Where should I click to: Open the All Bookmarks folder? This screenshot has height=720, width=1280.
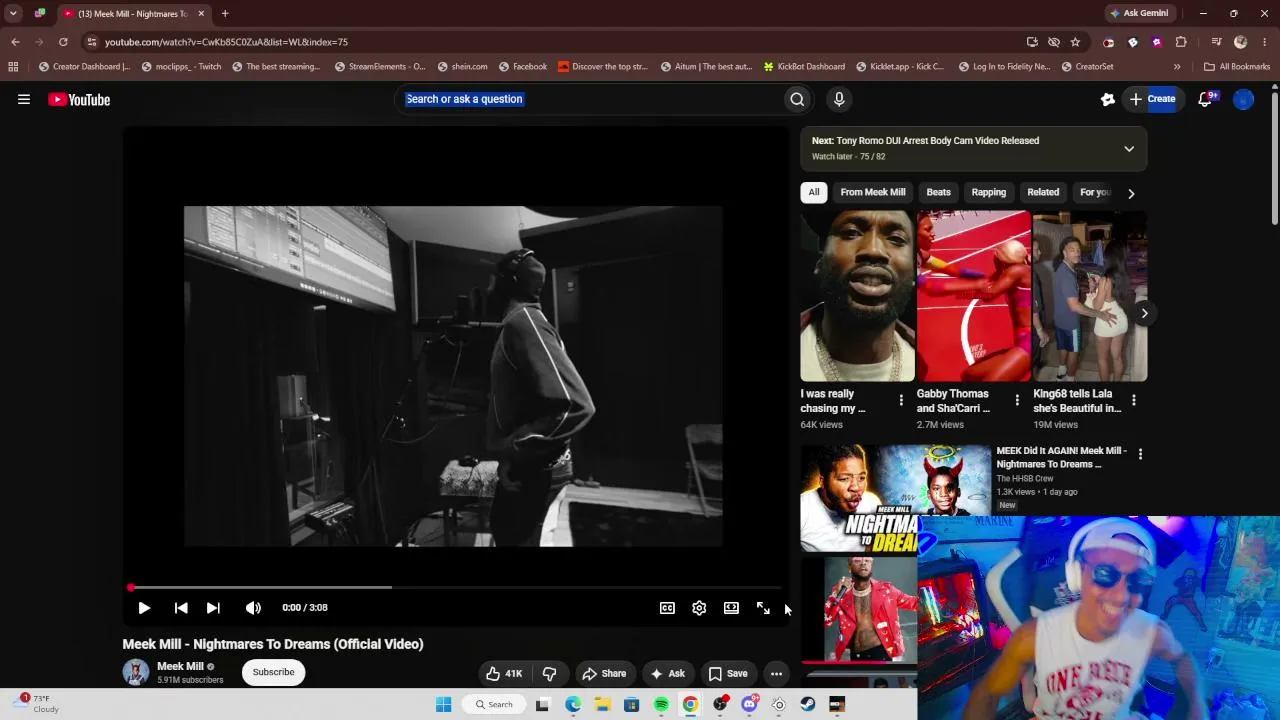tap(1237, 67)
